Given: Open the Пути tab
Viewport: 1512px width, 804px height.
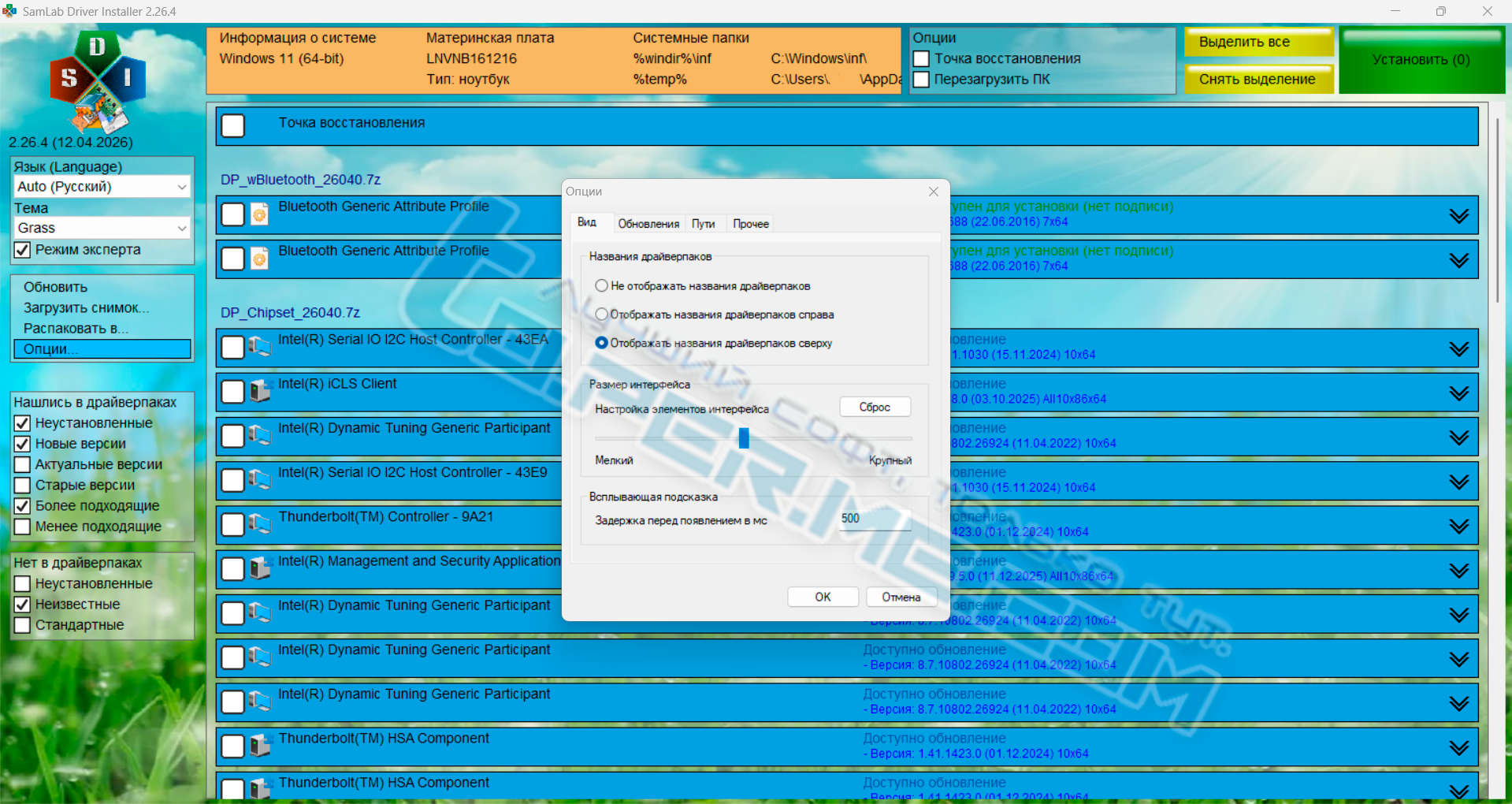Looking at the screenshot, I should 704,224.
